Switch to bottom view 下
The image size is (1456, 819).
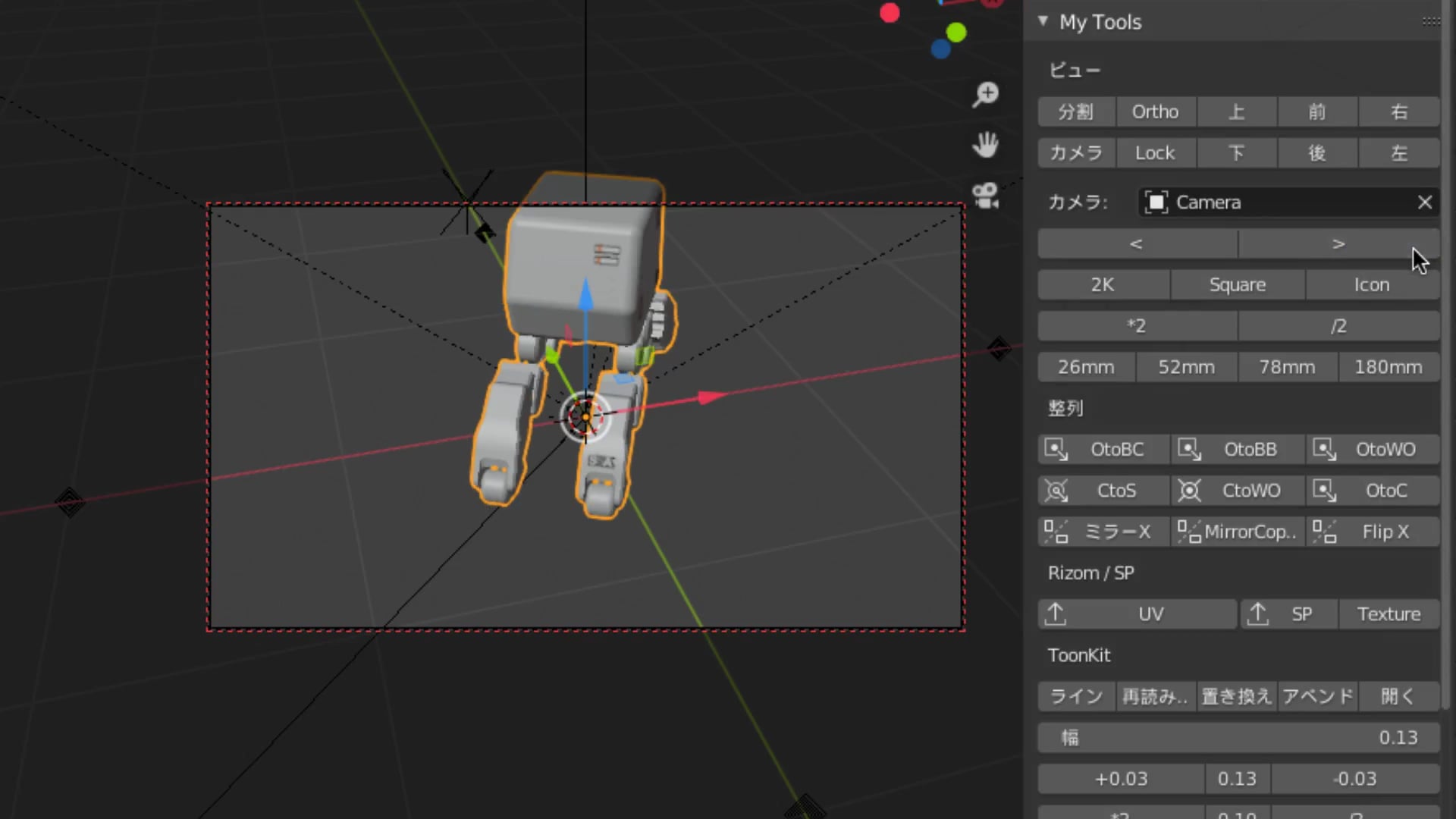(x=1237, y=153)
